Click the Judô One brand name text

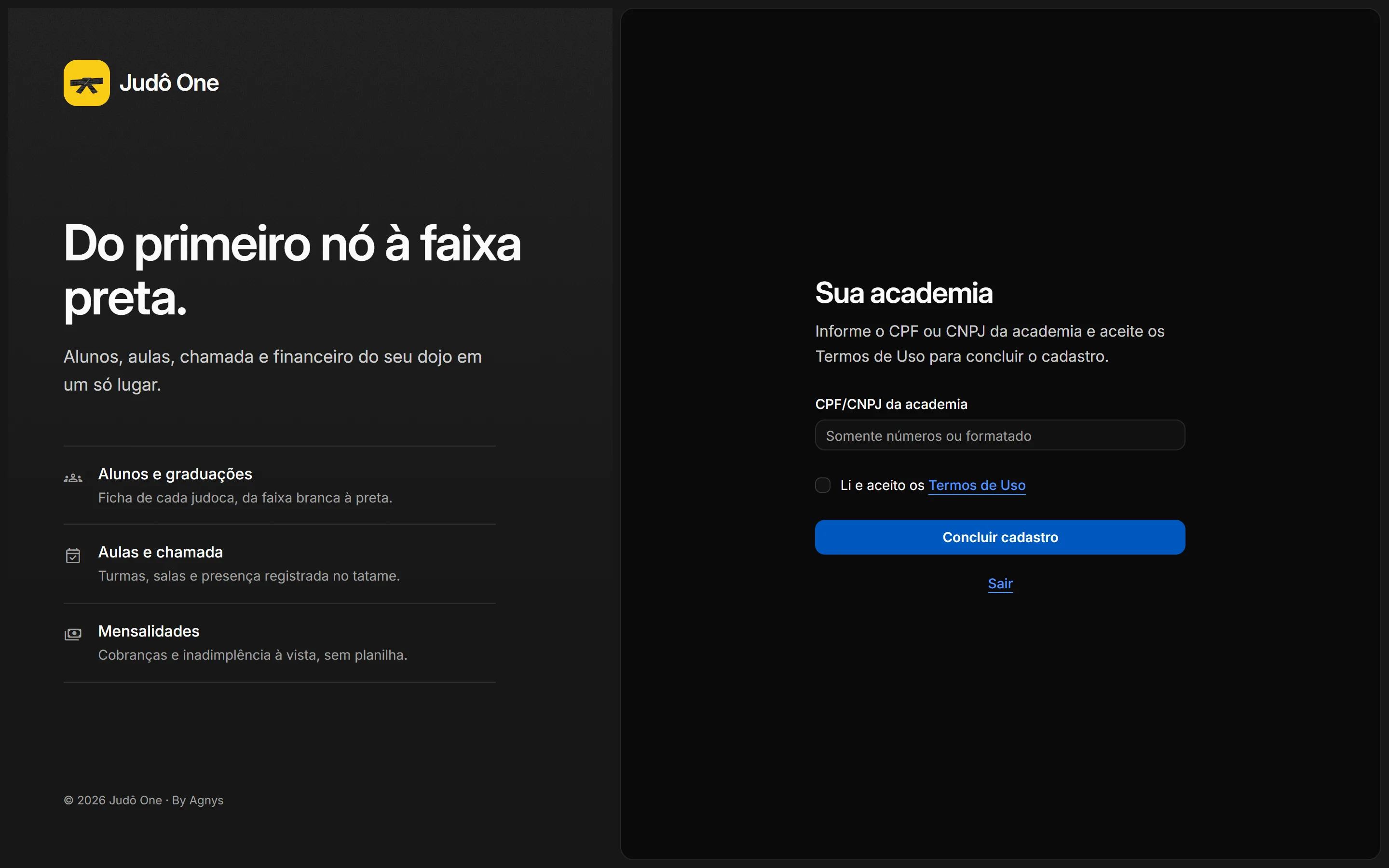(x=169, y=82)
